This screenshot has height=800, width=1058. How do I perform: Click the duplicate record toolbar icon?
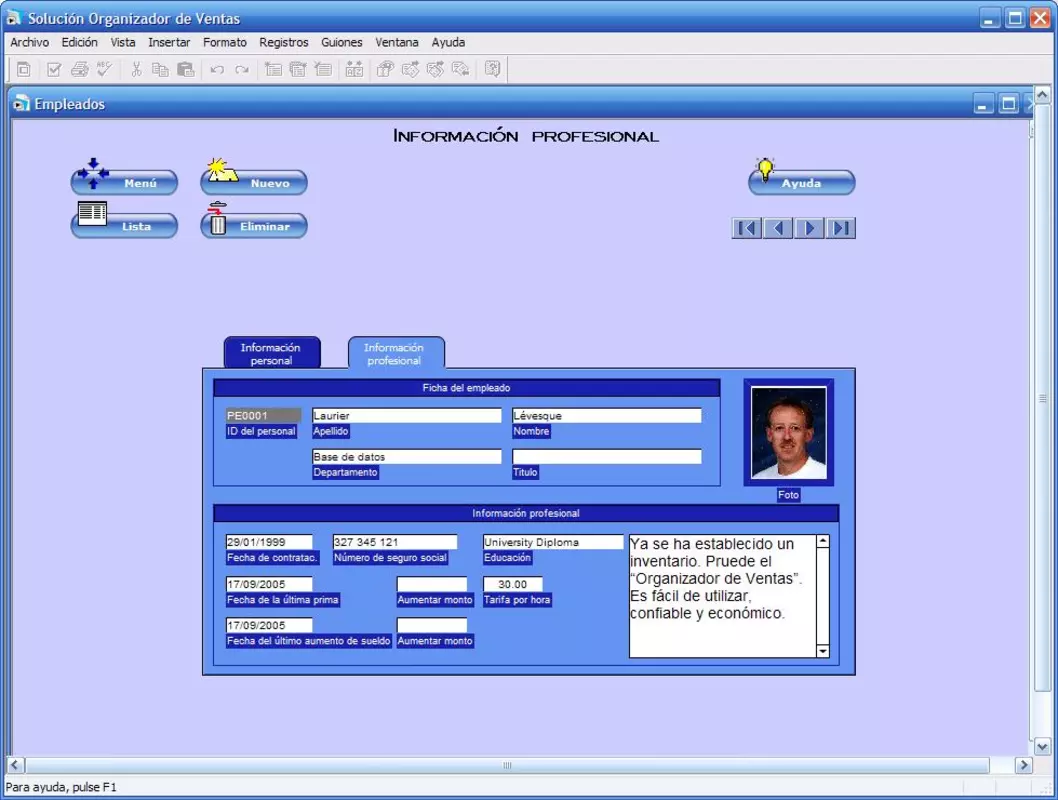(x=298, y=69)
